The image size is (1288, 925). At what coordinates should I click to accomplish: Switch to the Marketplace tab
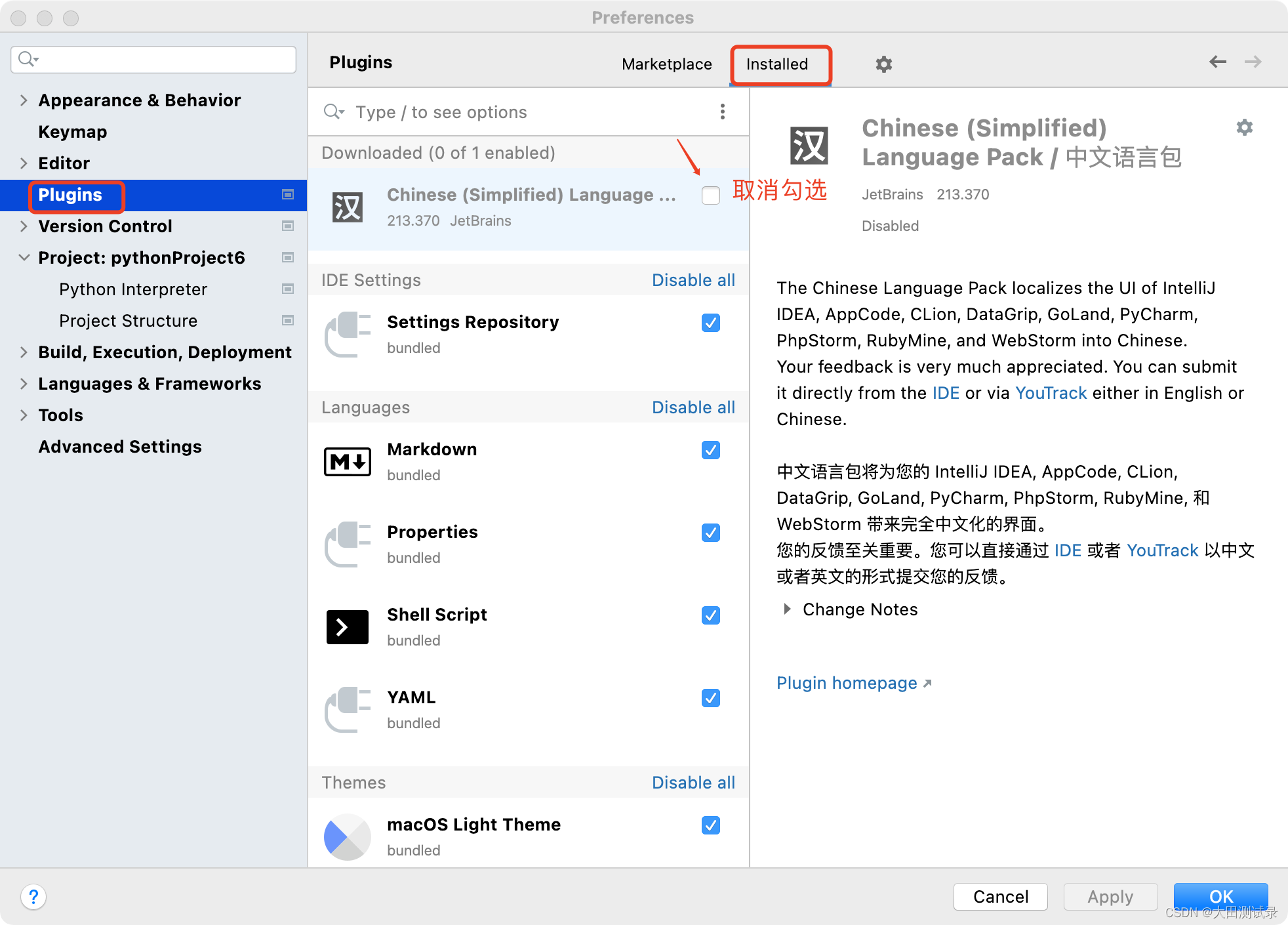(666, 64)
